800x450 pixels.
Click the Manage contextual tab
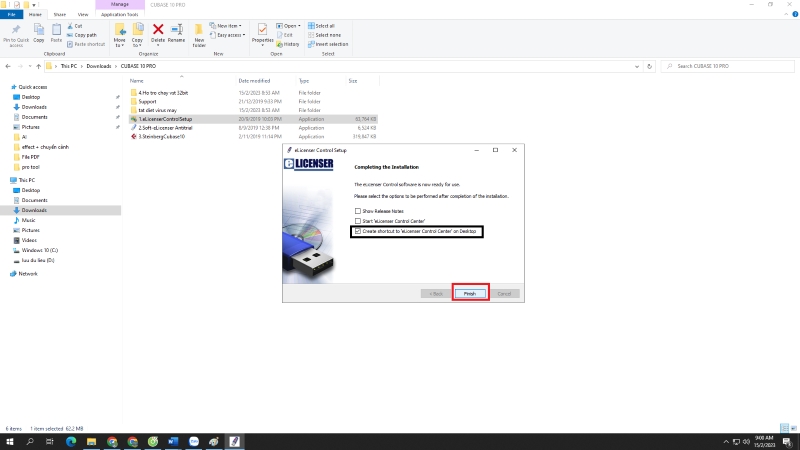click(x=120, y=5)
